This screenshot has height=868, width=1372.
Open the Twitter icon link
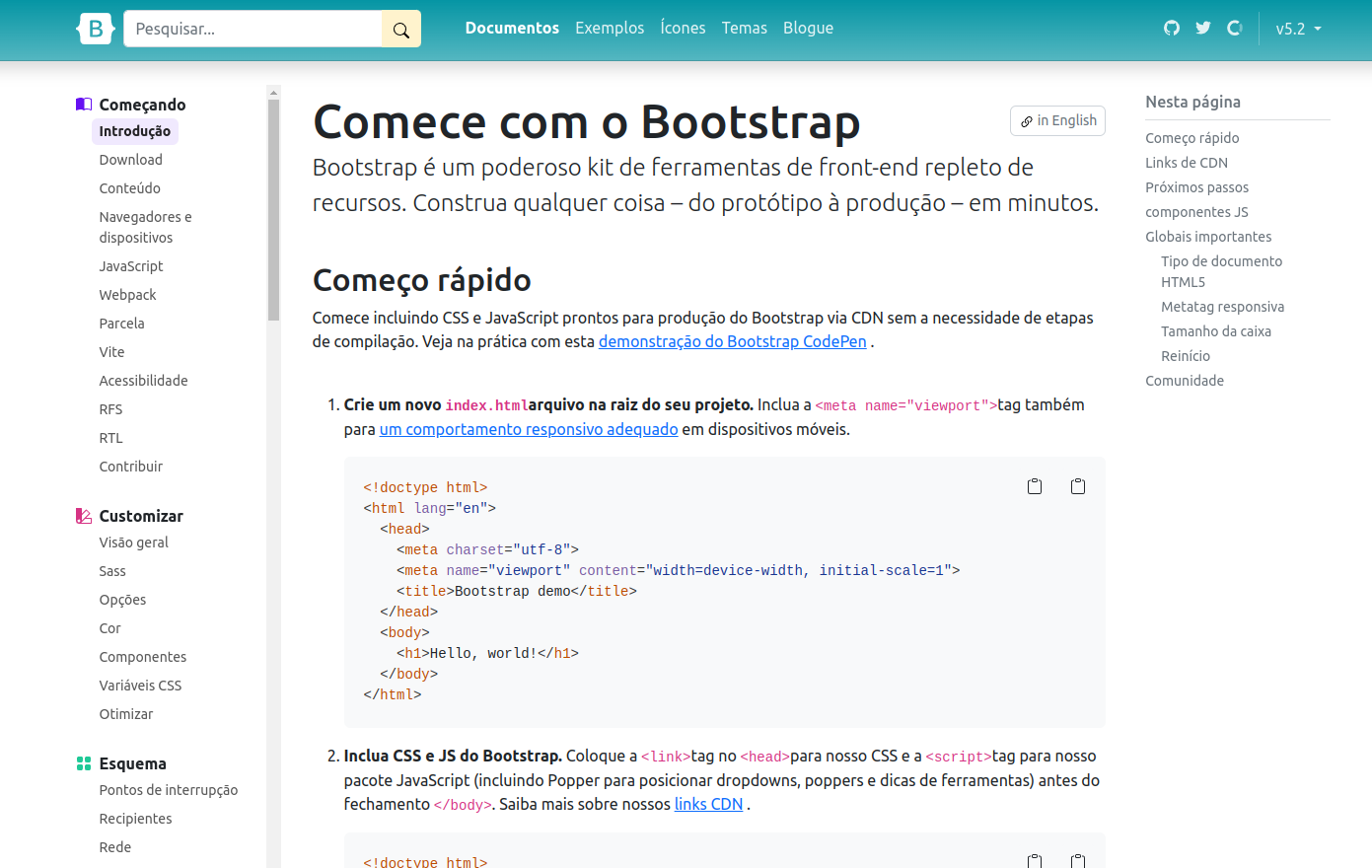(1203, 28)
